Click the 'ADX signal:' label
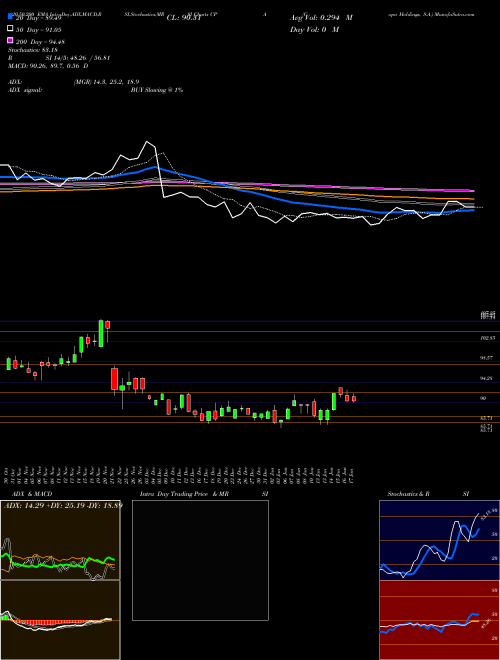Image resolution: width=500 pixels, height=660 pixels. pos(24,90)
